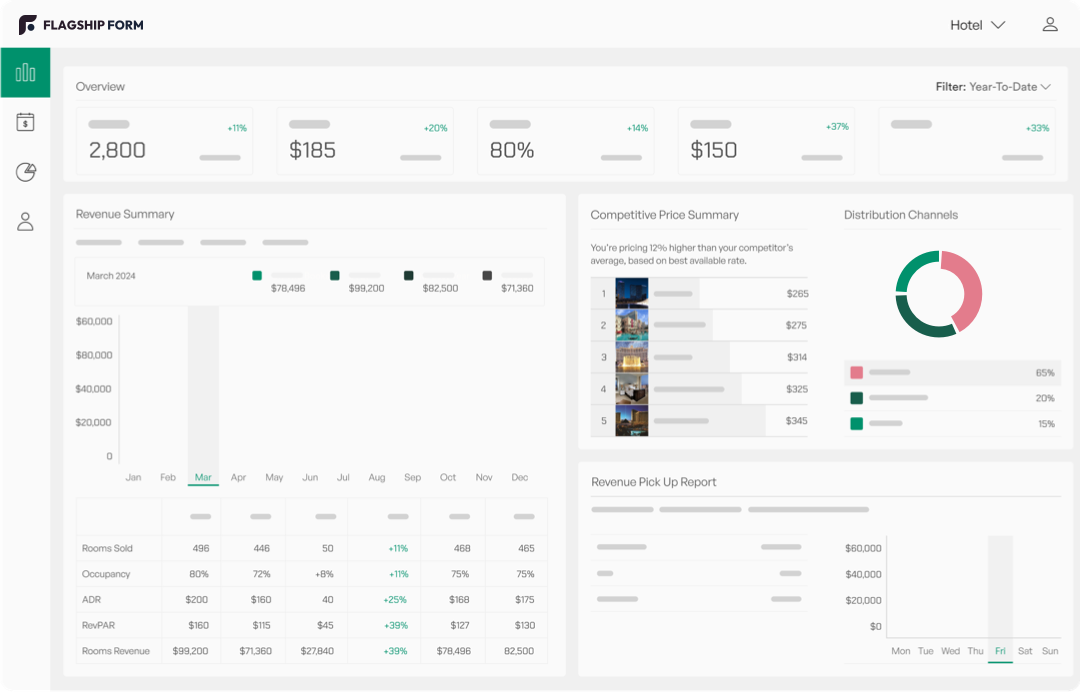Expand the Hotel dropdown
1080x692 pixels.
coord(977,25)
